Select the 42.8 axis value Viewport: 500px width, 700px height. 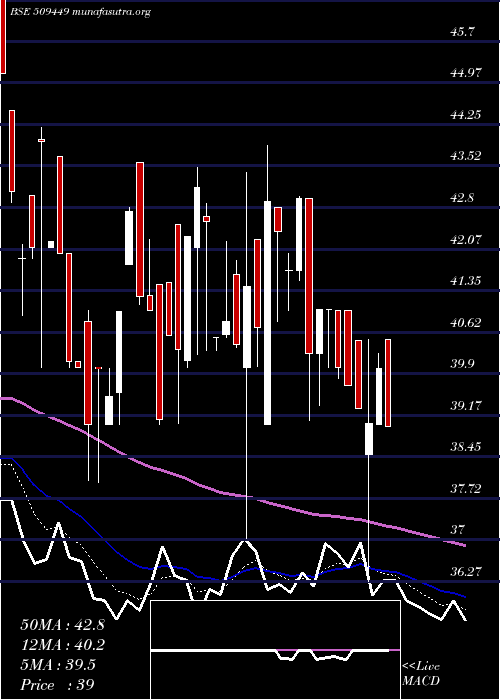[x=463, y=197]
